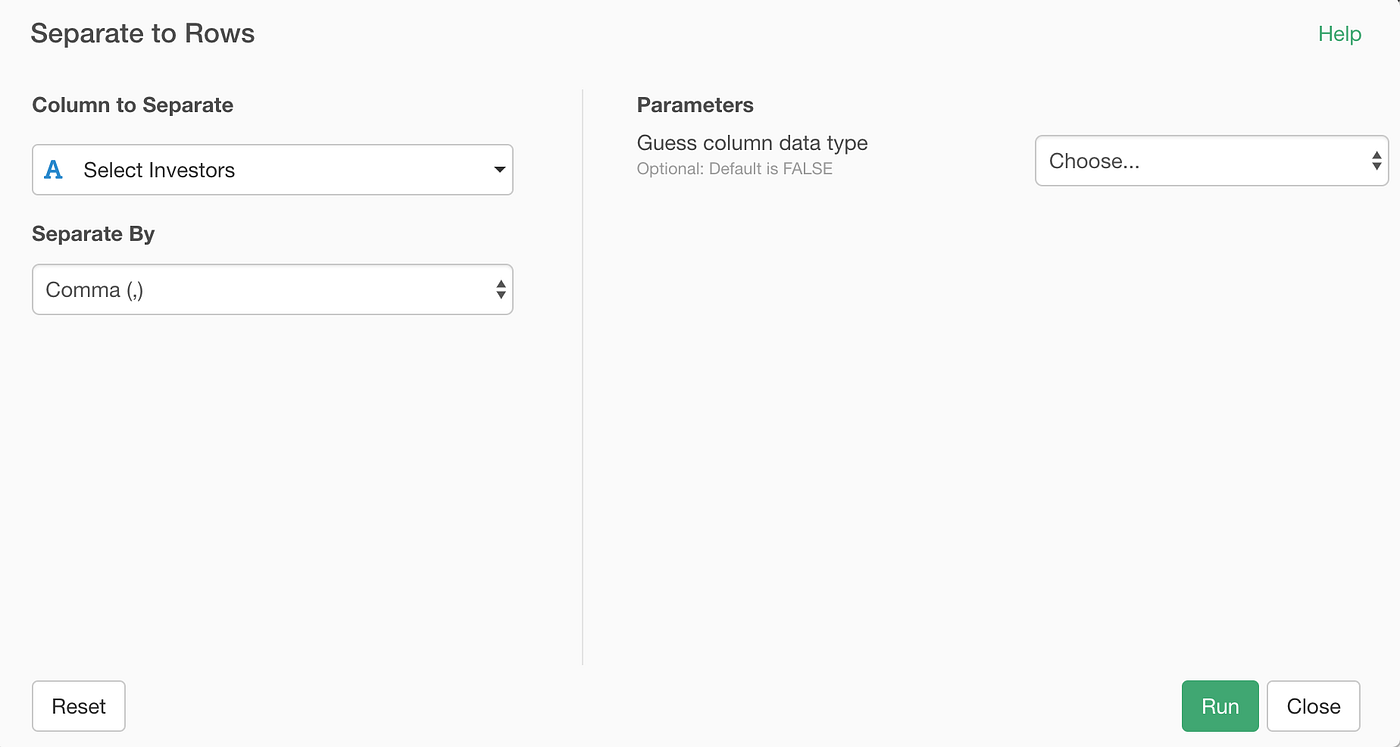Click the blue column type icon beside Select Investors
Viewport: 1400px width, 747px height.
click(x=52, y=170)
